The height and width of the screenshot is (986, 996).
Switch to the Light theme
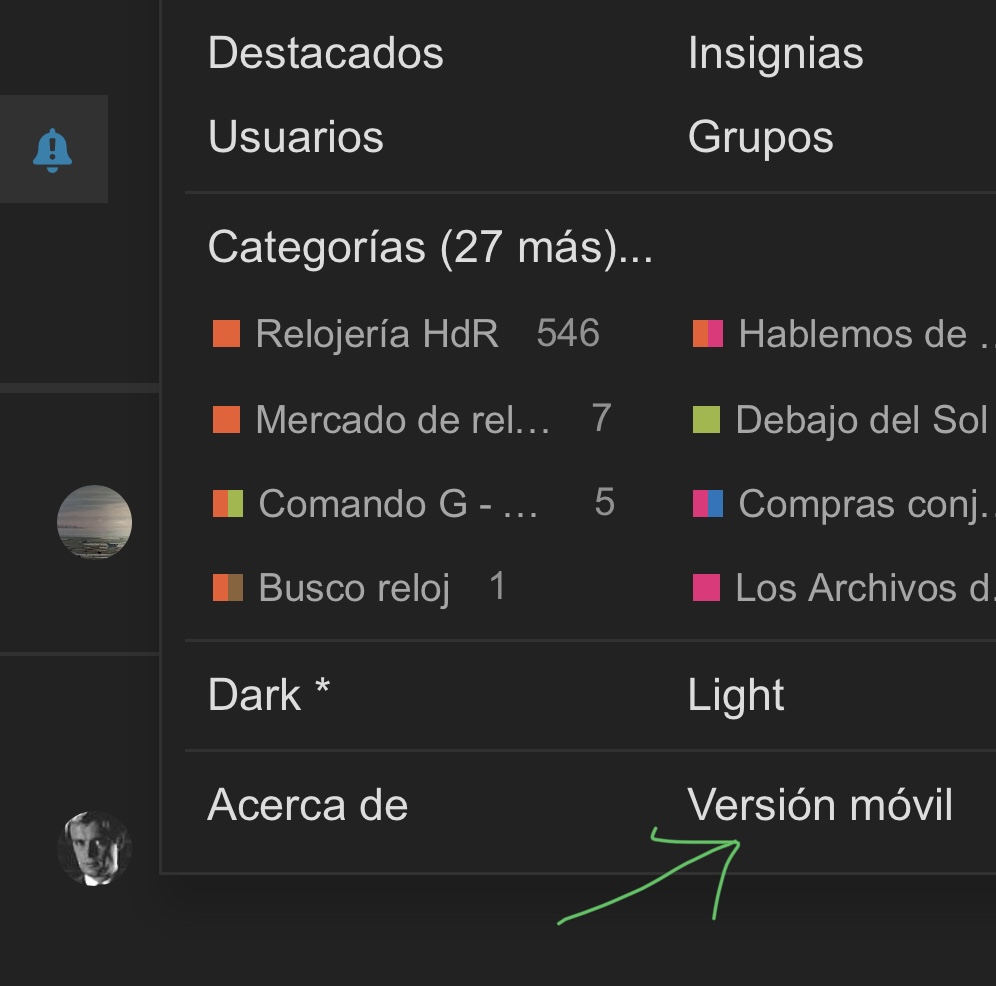click(x=736, y=694)
